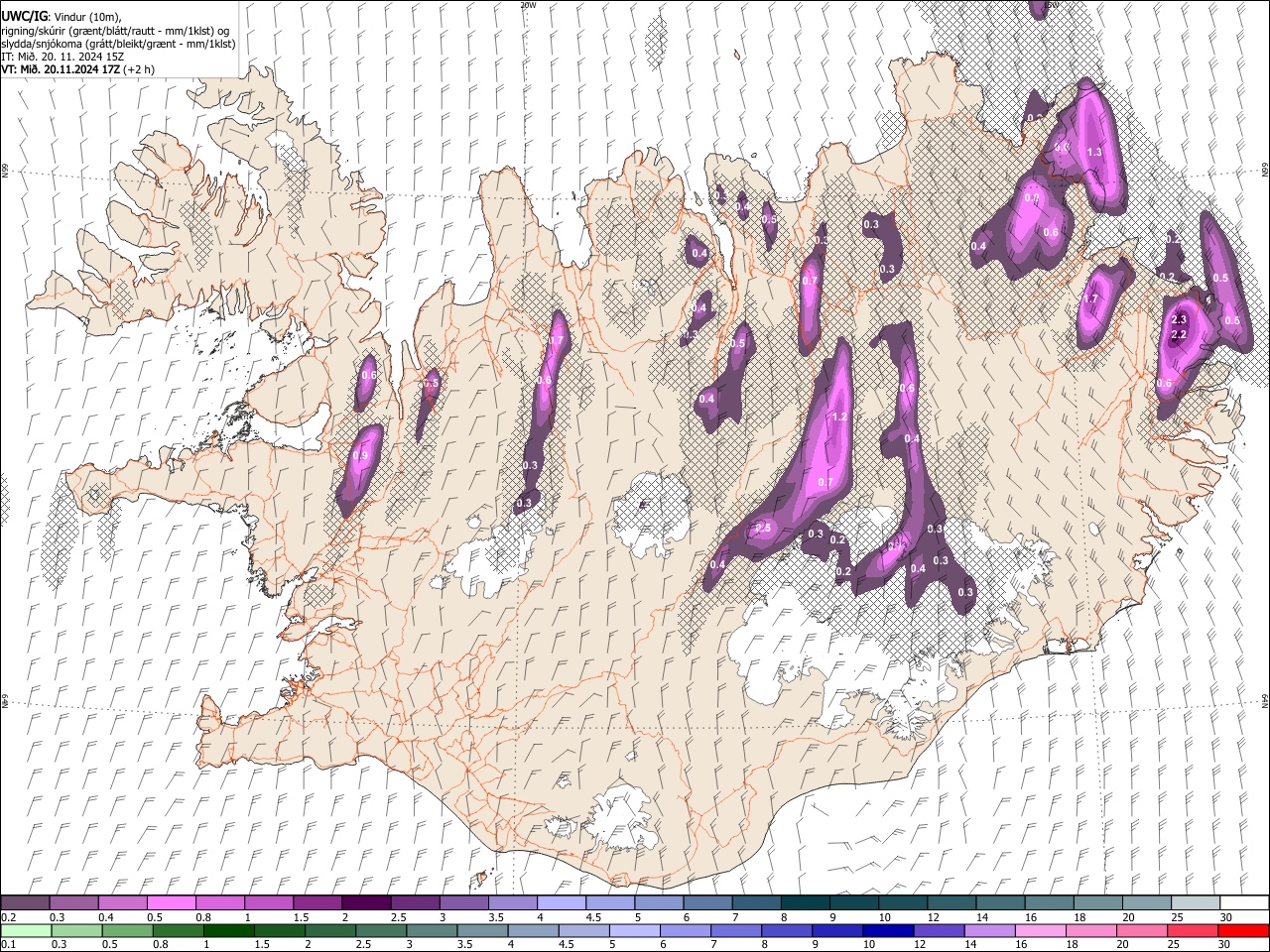The width and height of the screenshot is (1270, 952).
Task: Click the '2.2' snowfall value on the map
Action: tap(1180, 335)
